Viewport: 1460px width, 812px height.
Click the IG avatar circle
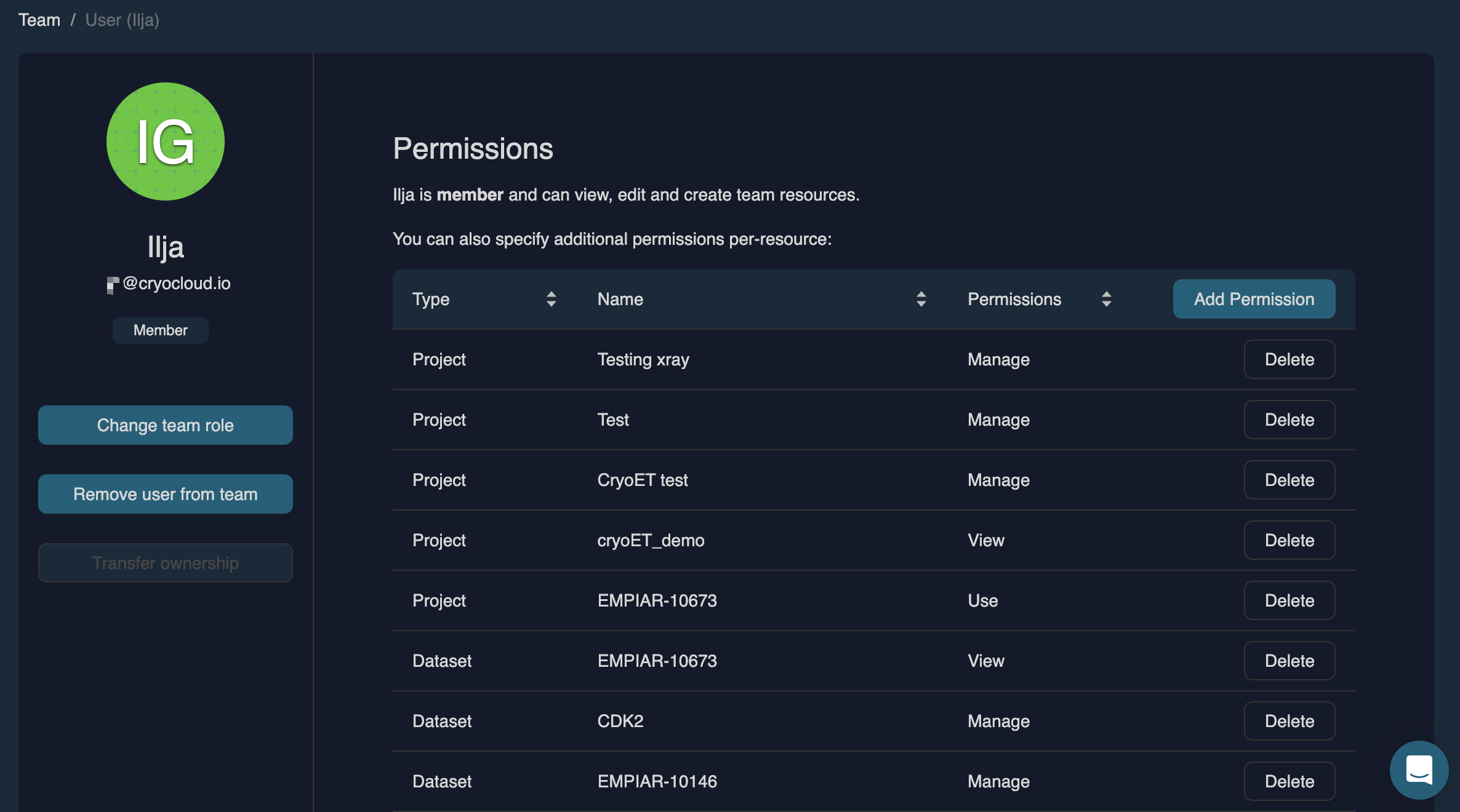point(166,141)
